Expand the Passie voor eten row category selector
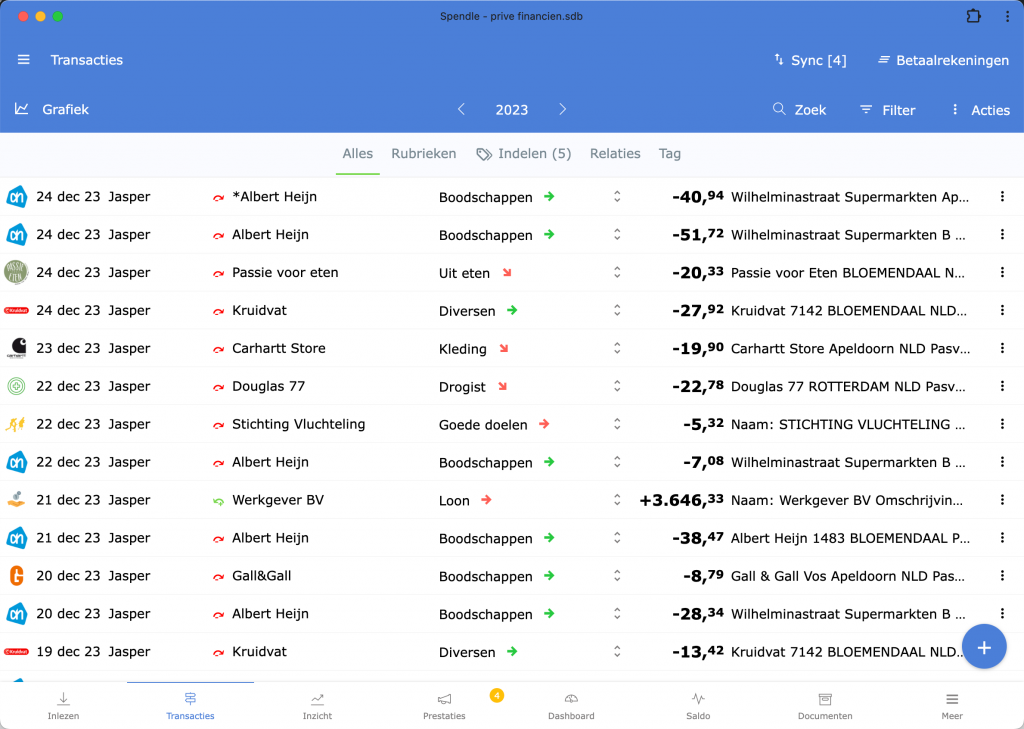This screenshot has width=1024, height=729. (617, 272)
